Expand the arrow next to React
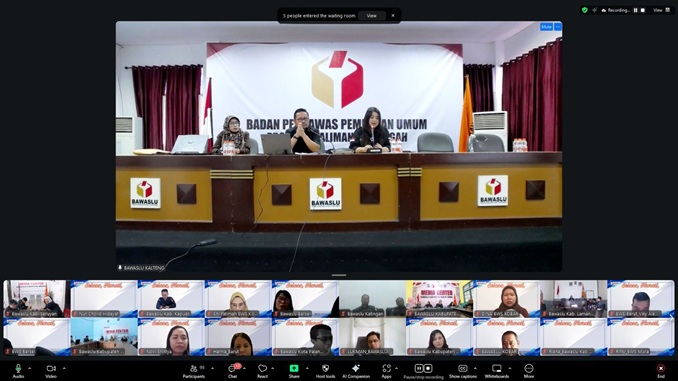 [x=272, y=368]
